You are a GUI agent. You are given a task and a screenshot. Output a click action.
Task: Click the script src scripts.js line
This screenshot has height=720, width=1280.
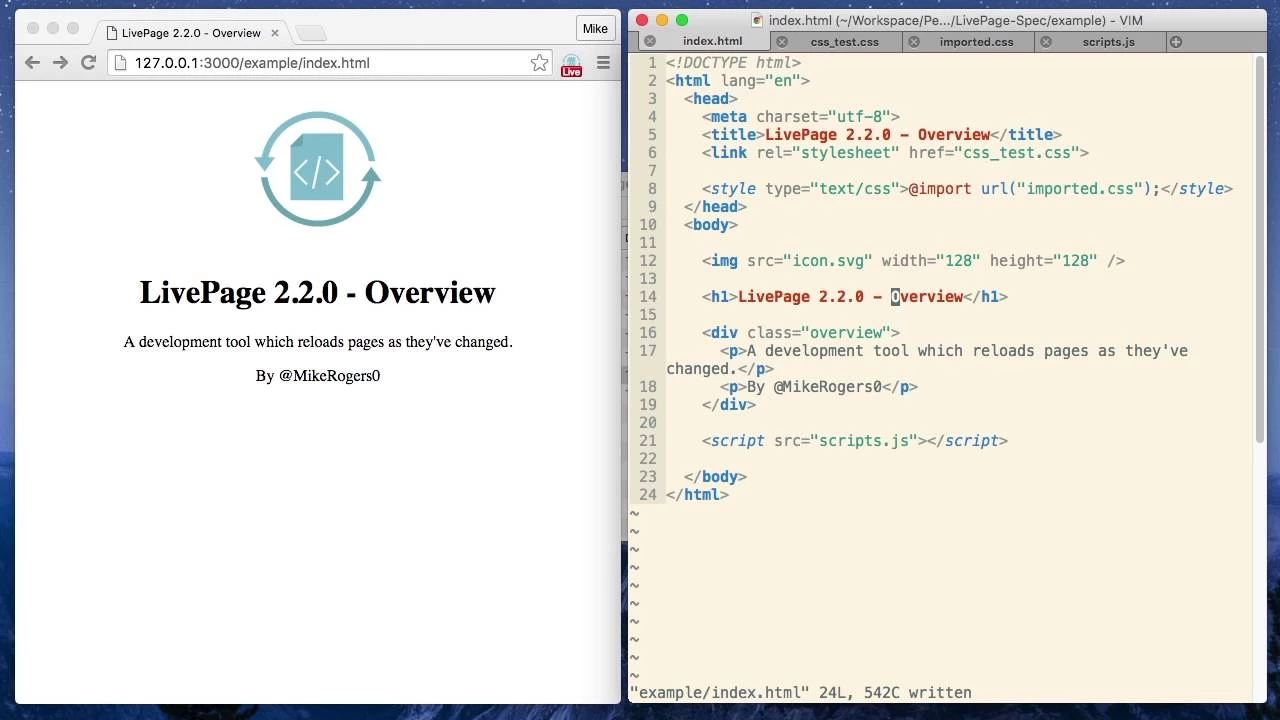[855, 441]
